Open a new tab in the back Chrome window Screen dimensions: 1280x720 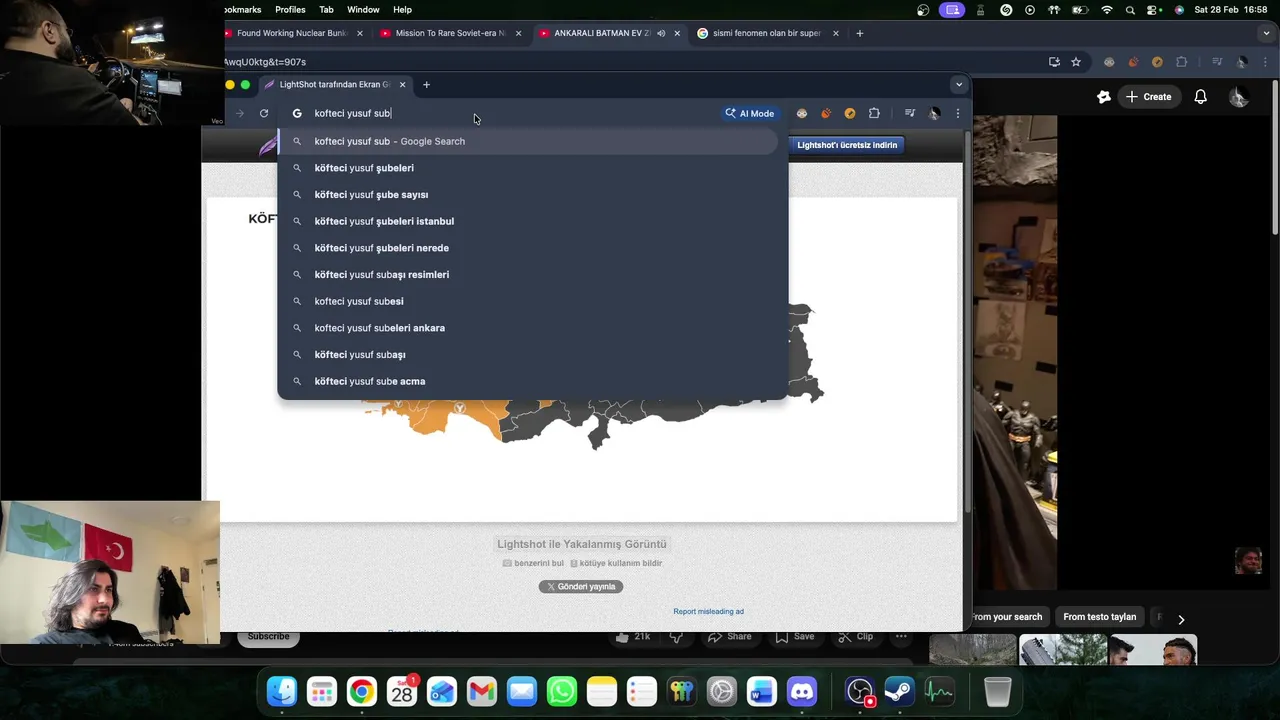tap(859, 33)
